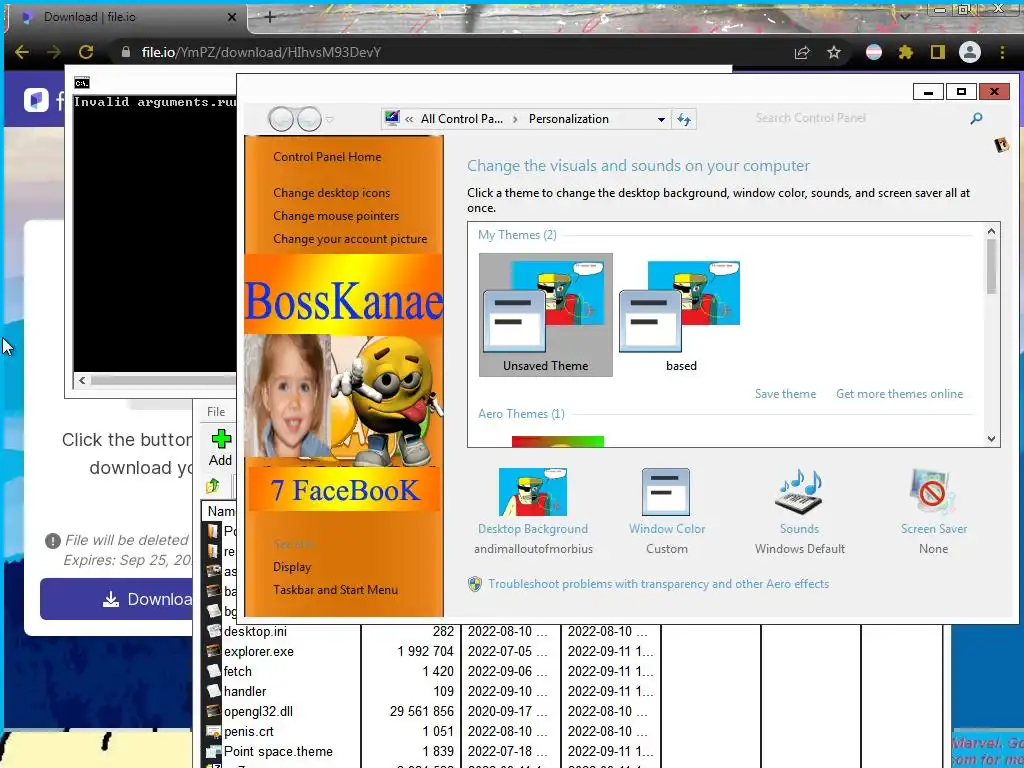Open Change your account picture
Viewport: 1024px width, 768px height.
350,239
